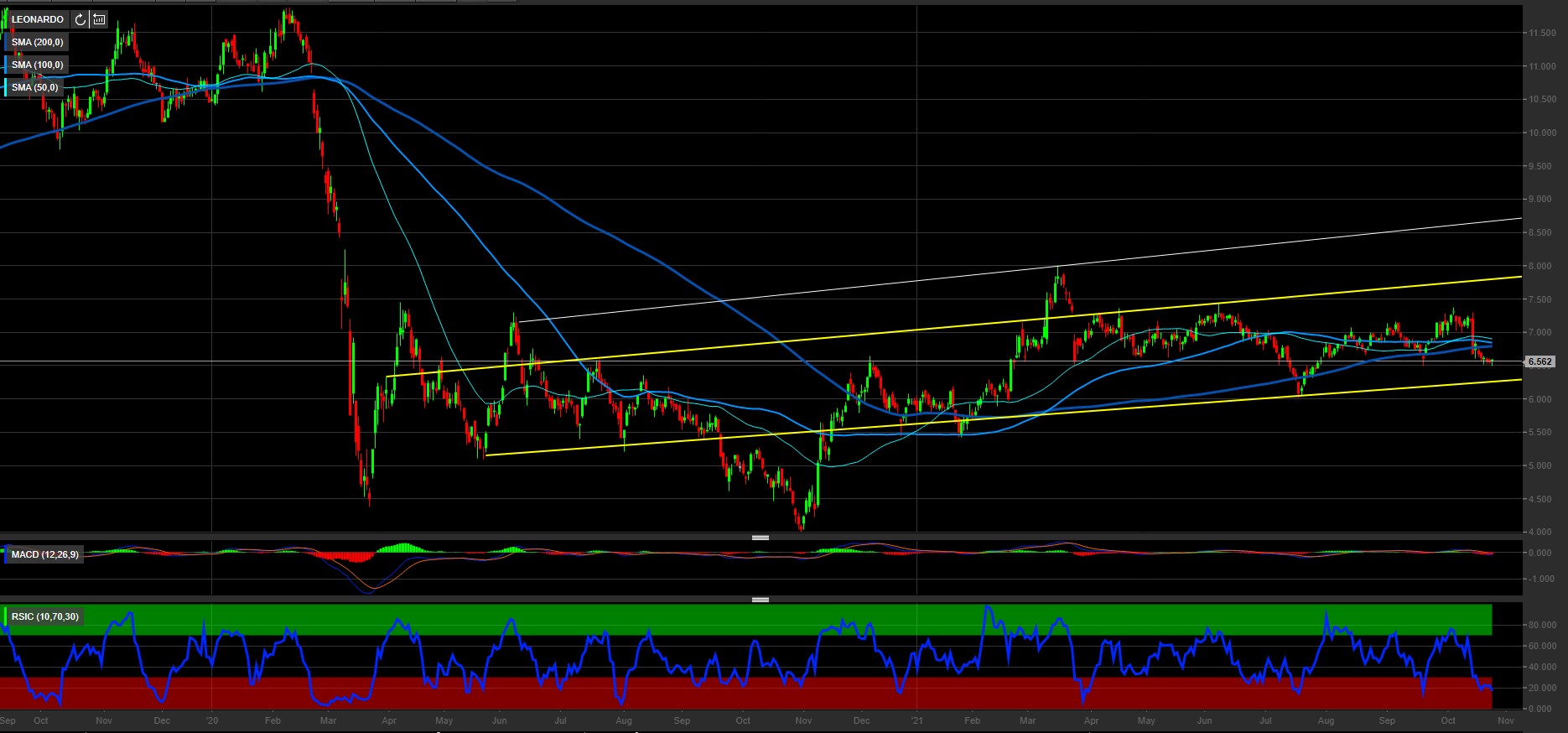This screenshot has height=733, width=1568.
Task: Click the 20.000 RSI axis label
Action: pyautogui.click(x=1542, y=688)
